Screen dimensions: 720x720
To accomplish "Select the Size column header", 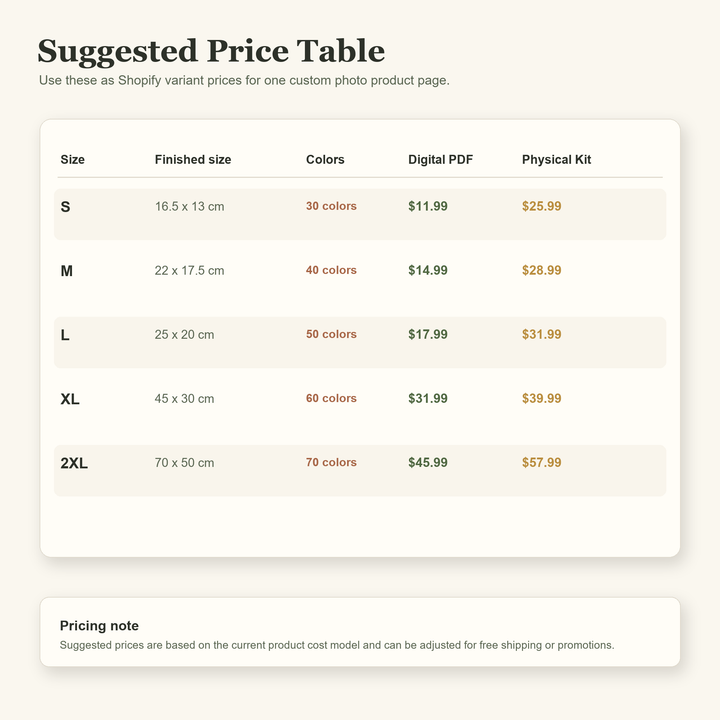I will tap(73, 159).
